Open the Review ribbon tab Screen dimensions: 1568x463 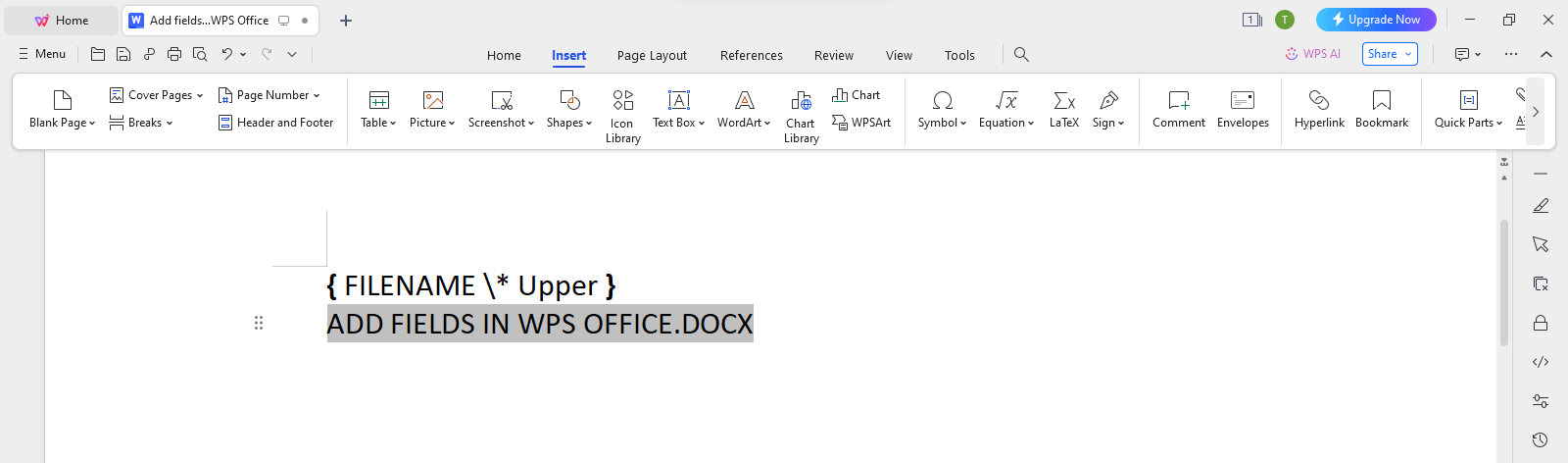click(834, 55)
